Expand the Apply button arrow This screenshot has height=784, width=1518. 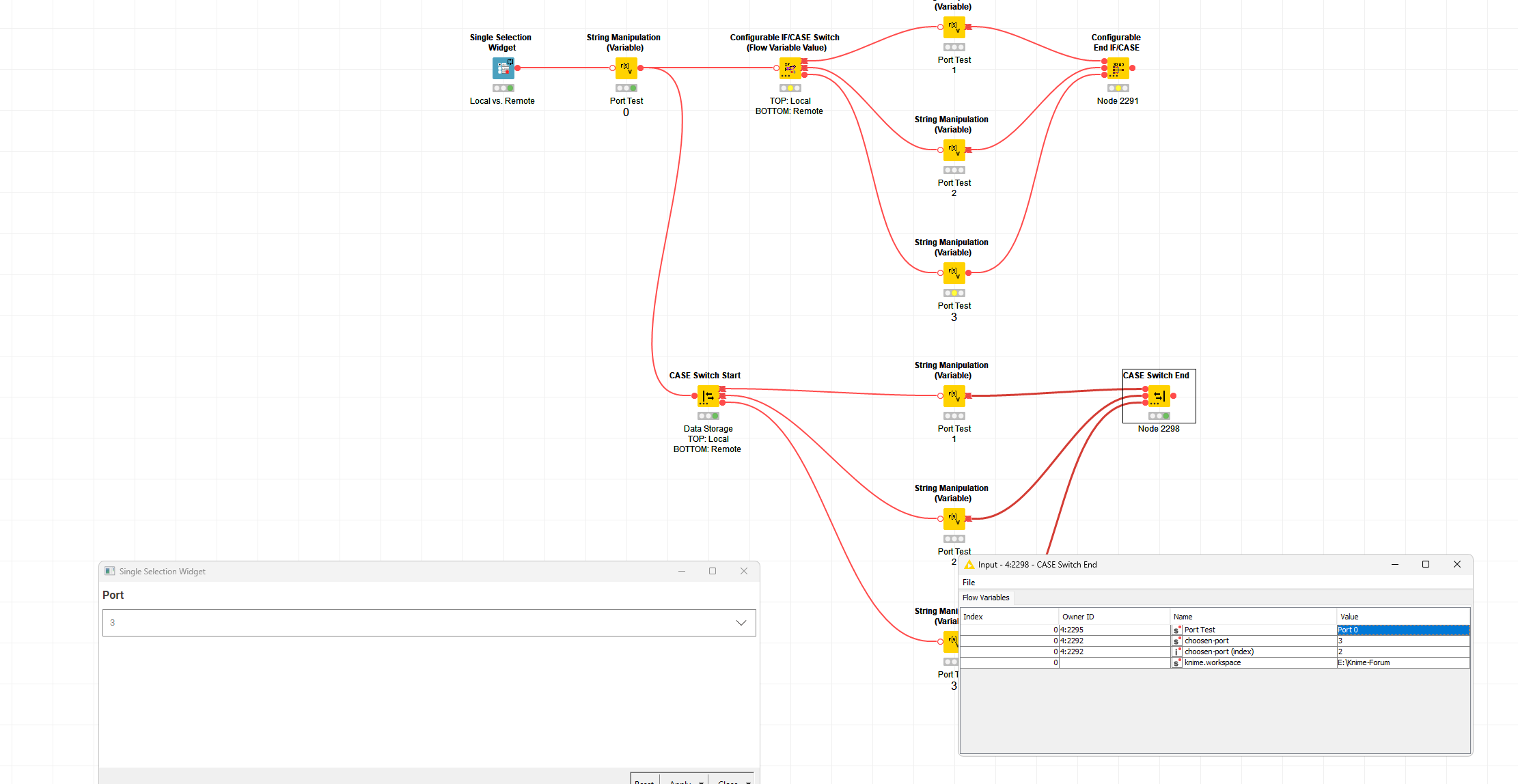point(701,782)
